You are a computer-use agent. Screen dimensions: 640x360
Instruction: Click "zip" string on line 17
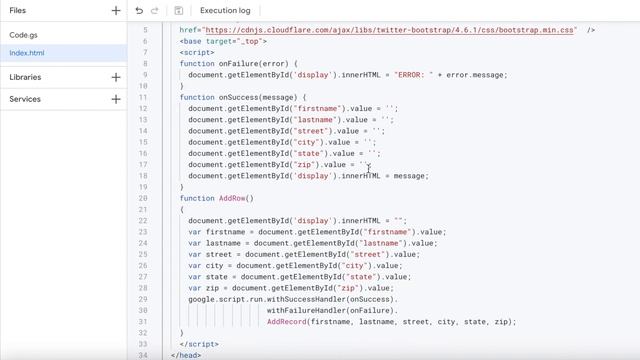coord(304,164)
